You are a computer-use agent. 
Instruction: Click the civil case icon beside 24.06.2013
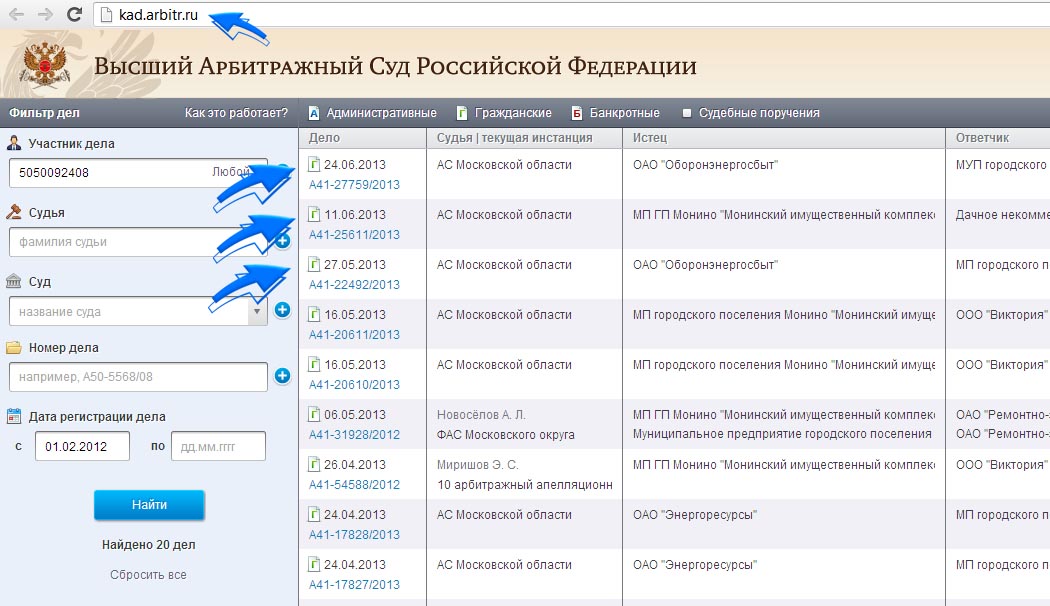pos(314,164)
